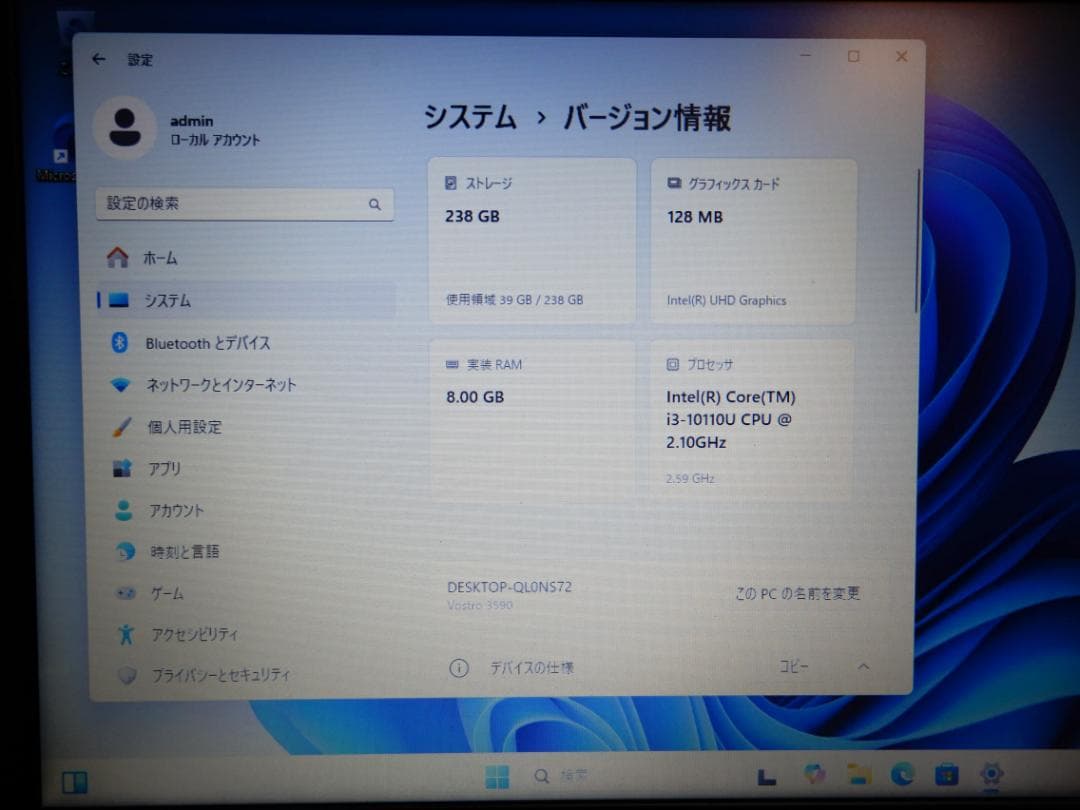The image size is (1080, 810).
Task: Click the ストレージ card icon
Action: (x=451, y=183)
